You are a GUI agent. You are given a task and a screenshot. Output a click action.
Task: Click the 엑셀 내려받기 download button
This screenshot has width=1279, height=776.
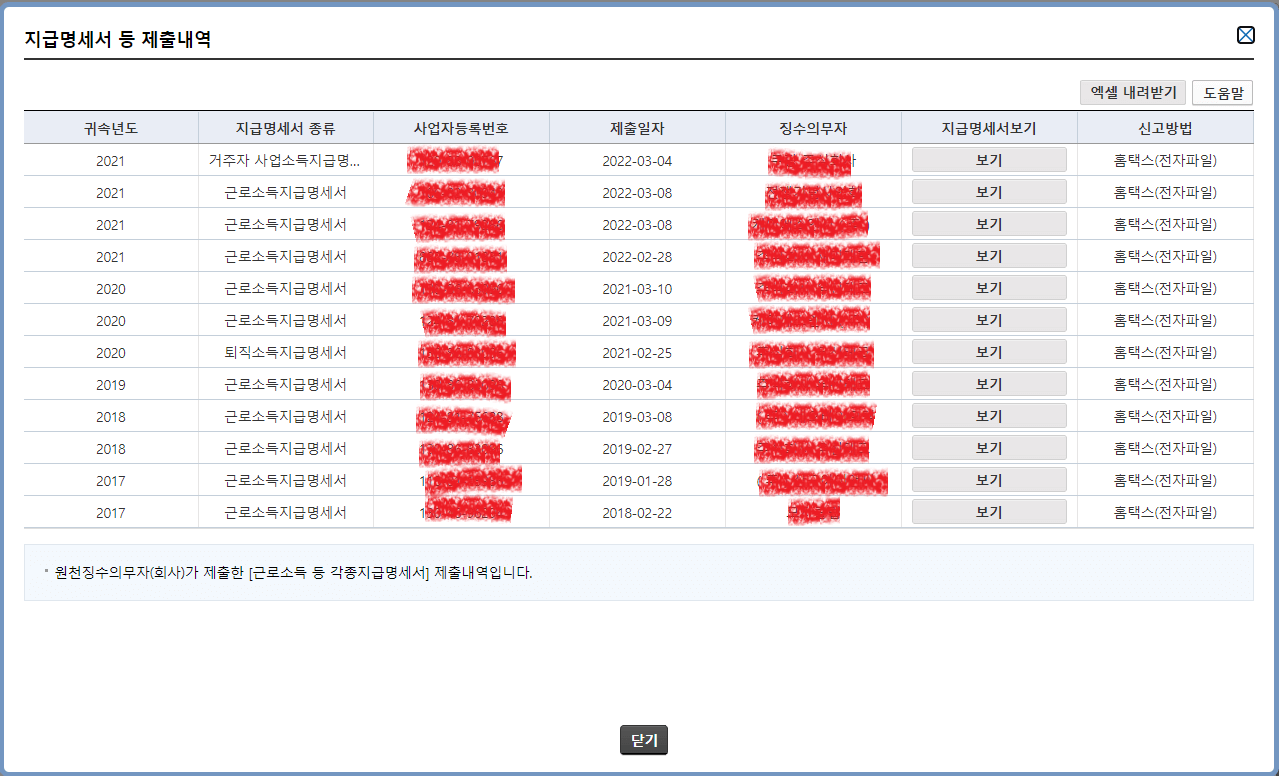tap(1131, 92)
